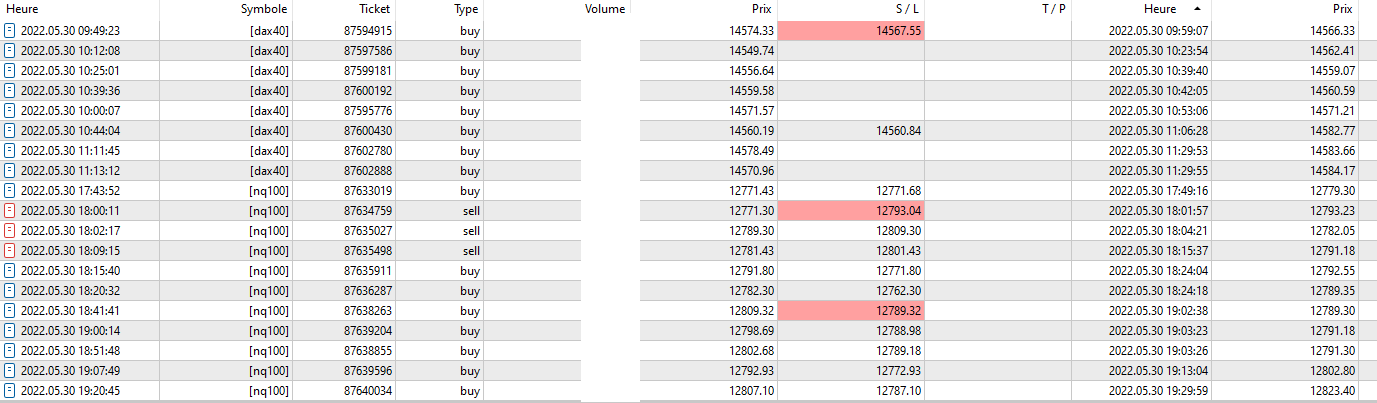
Task: Toggle the sort arrow on closing Heure header
Action: click(x=1197, y=9)
